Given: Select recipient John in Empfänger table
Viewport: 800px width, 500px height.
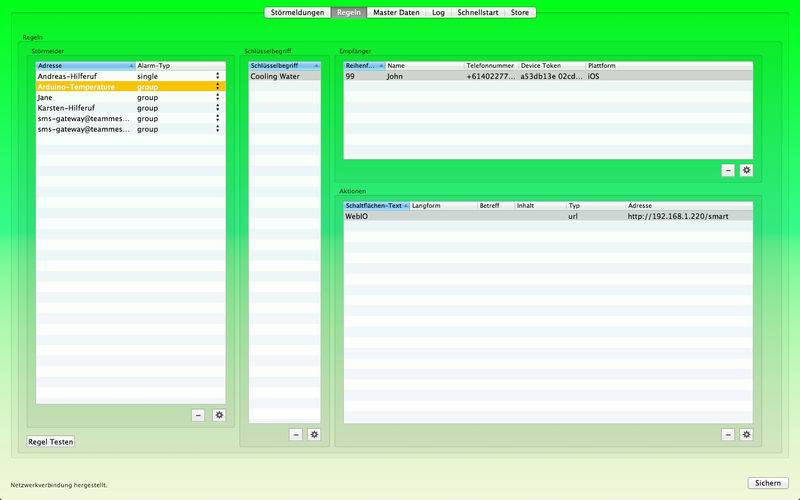Looking at the screenshot, I should pyautogui.click(x=548, y=76).
